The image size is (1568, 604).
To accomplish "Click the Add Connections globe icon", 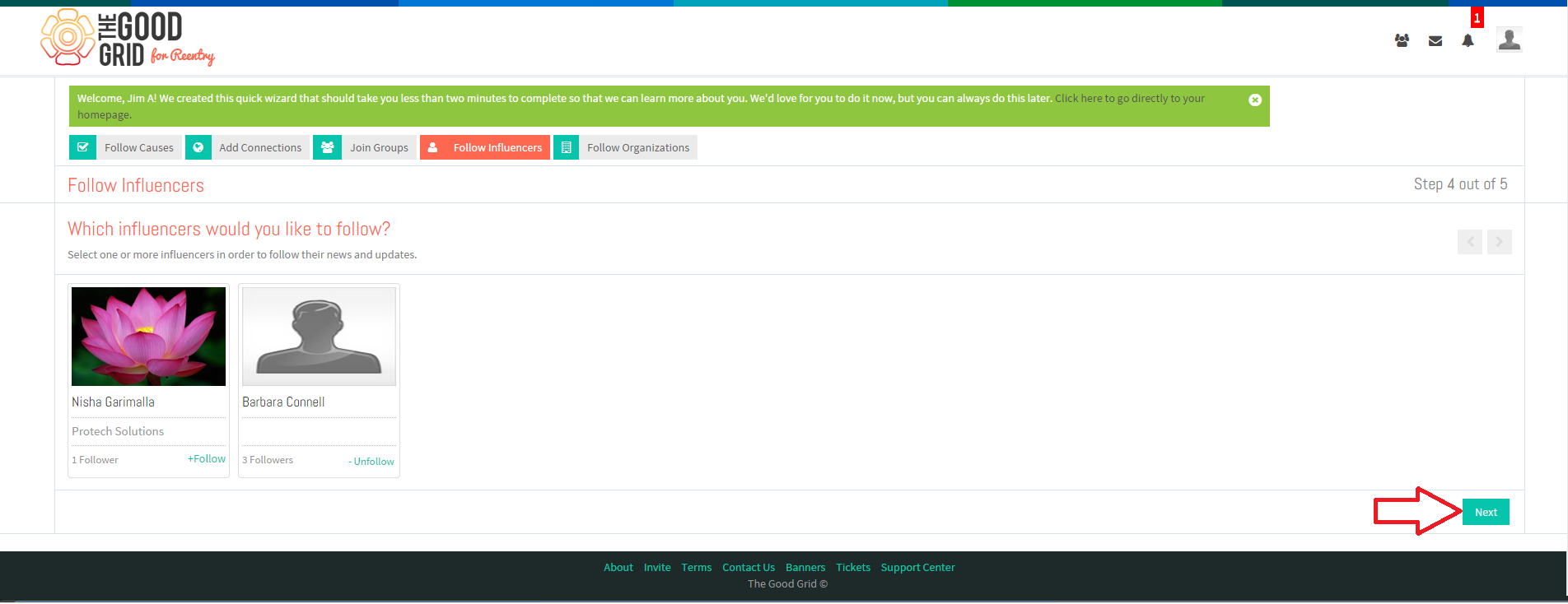I will pos(198,147).
